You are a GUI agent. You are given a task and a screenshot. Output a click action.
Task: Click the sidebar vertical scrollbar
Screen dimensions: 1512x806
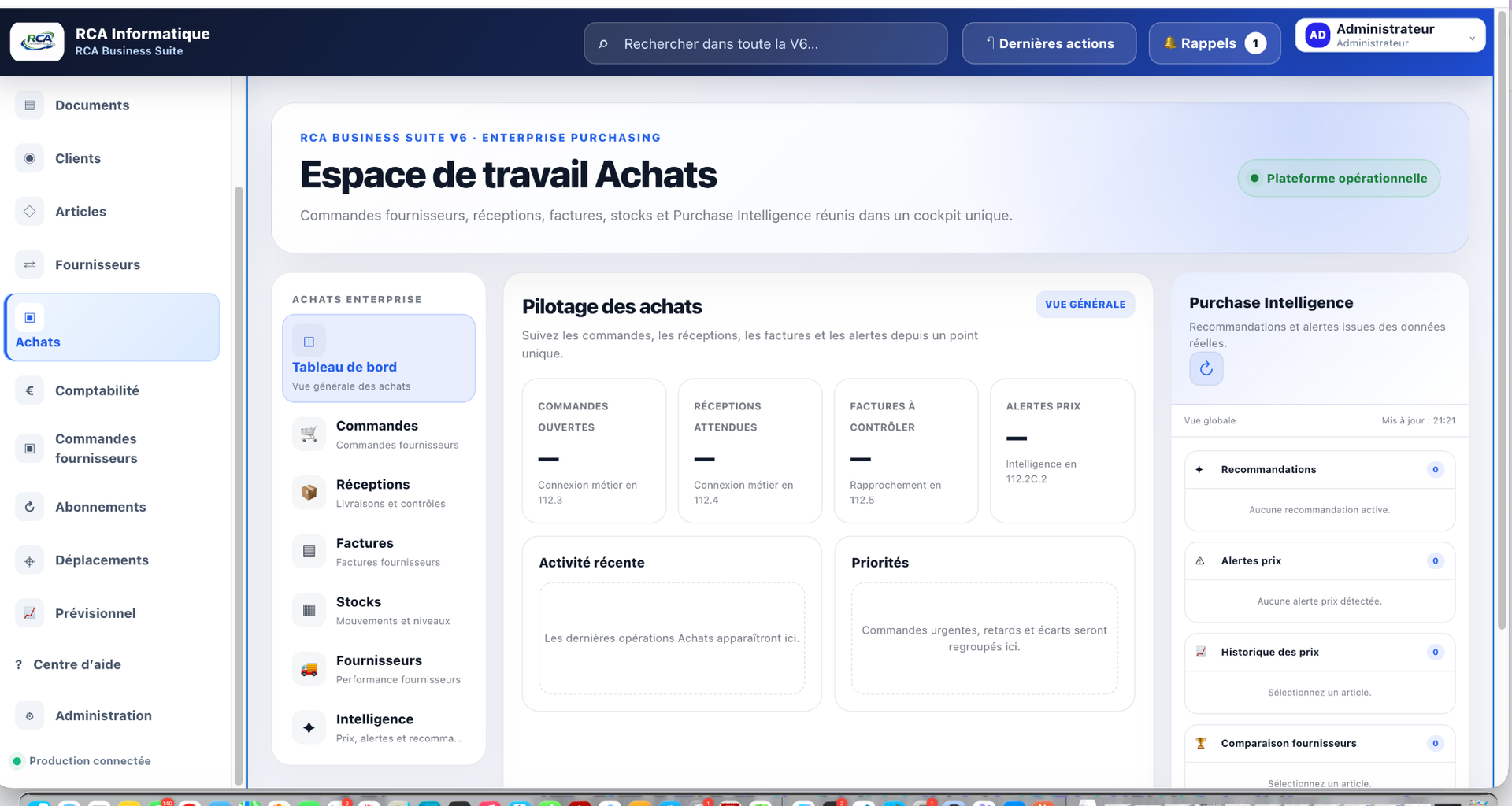click(239, 484)
